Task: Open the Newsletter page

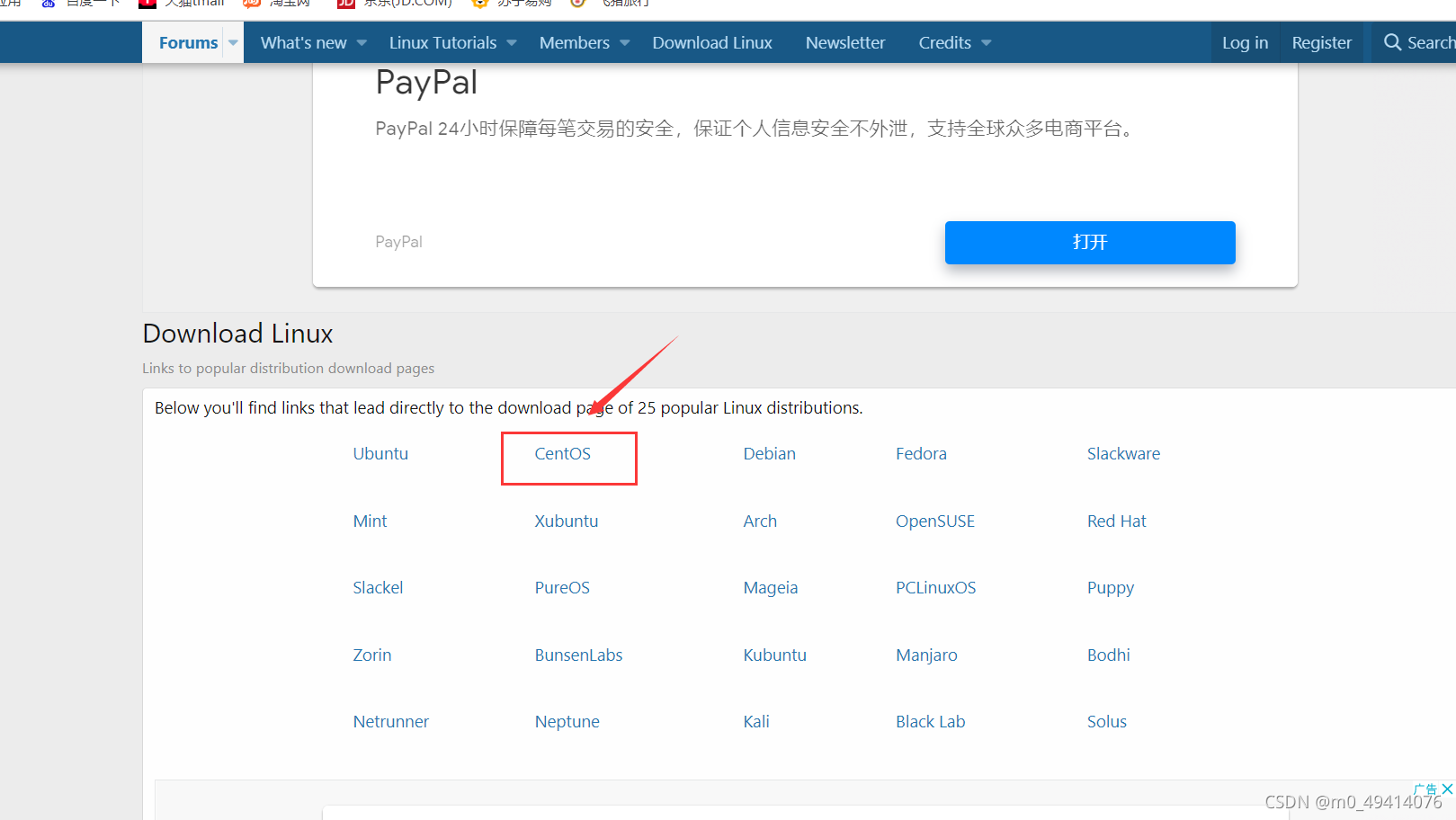Action: coord(845,42)
